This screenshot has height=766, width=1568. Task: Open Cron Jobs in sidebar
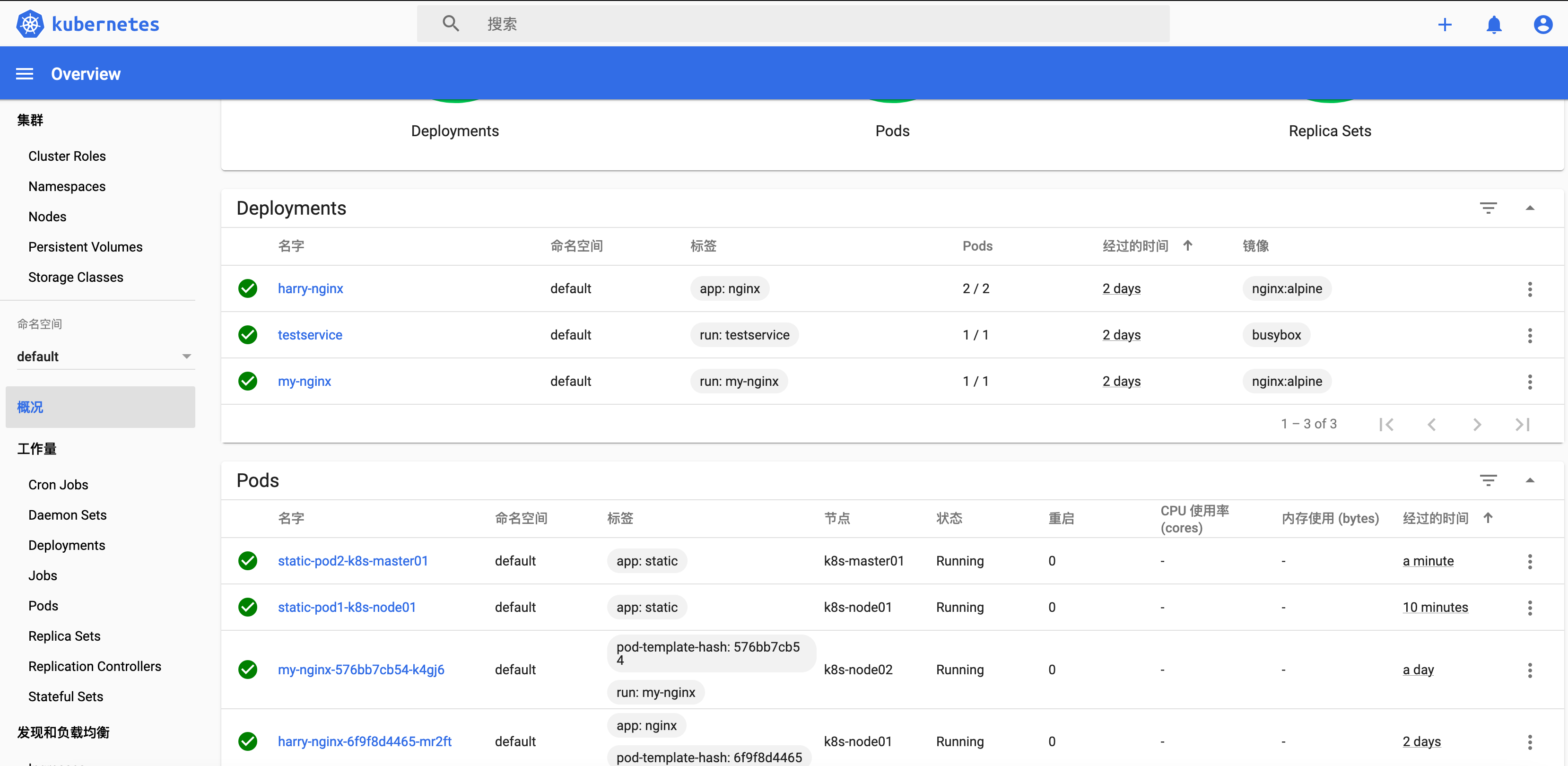[x=59, y=485]
